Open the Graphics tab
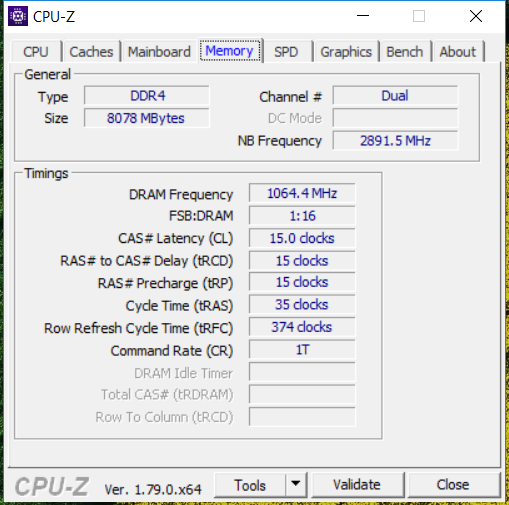Image resolution: width=509 pixels, height=505 pixels. [x=346, y=52]
